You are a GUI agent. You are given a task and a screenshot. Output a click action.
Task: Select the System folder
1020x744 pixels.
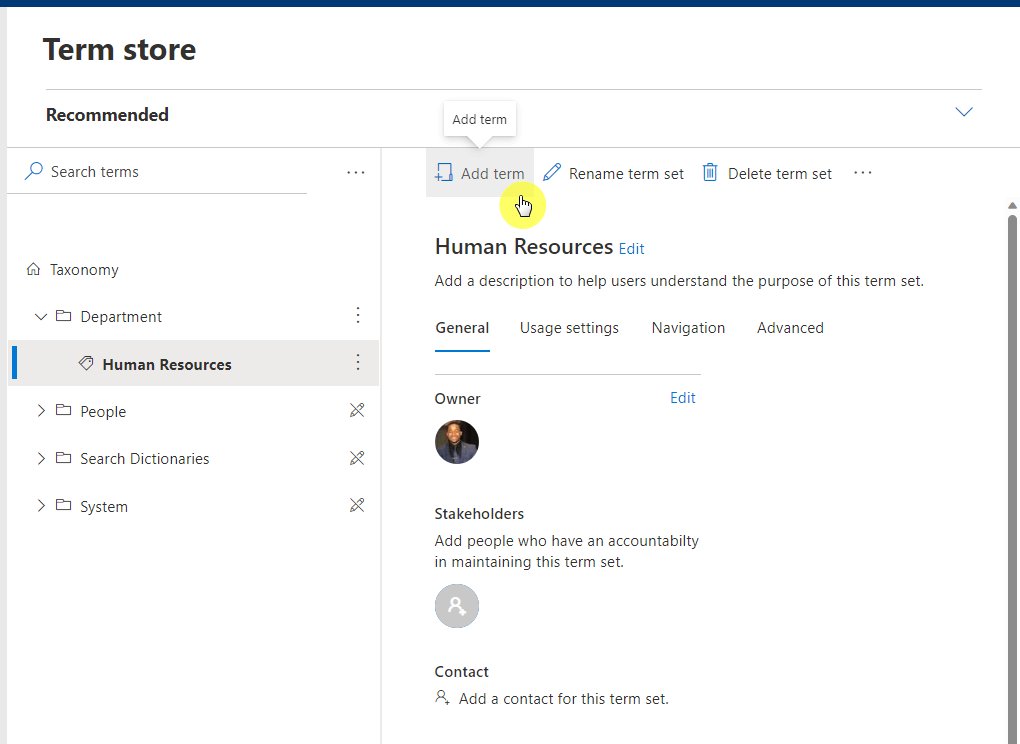104,507
